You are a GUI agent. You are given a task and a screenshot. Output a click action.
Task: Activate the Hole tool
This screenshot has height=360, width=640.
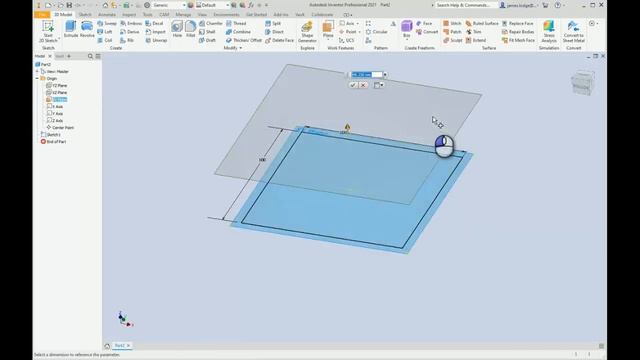click(x=177, y=29)
